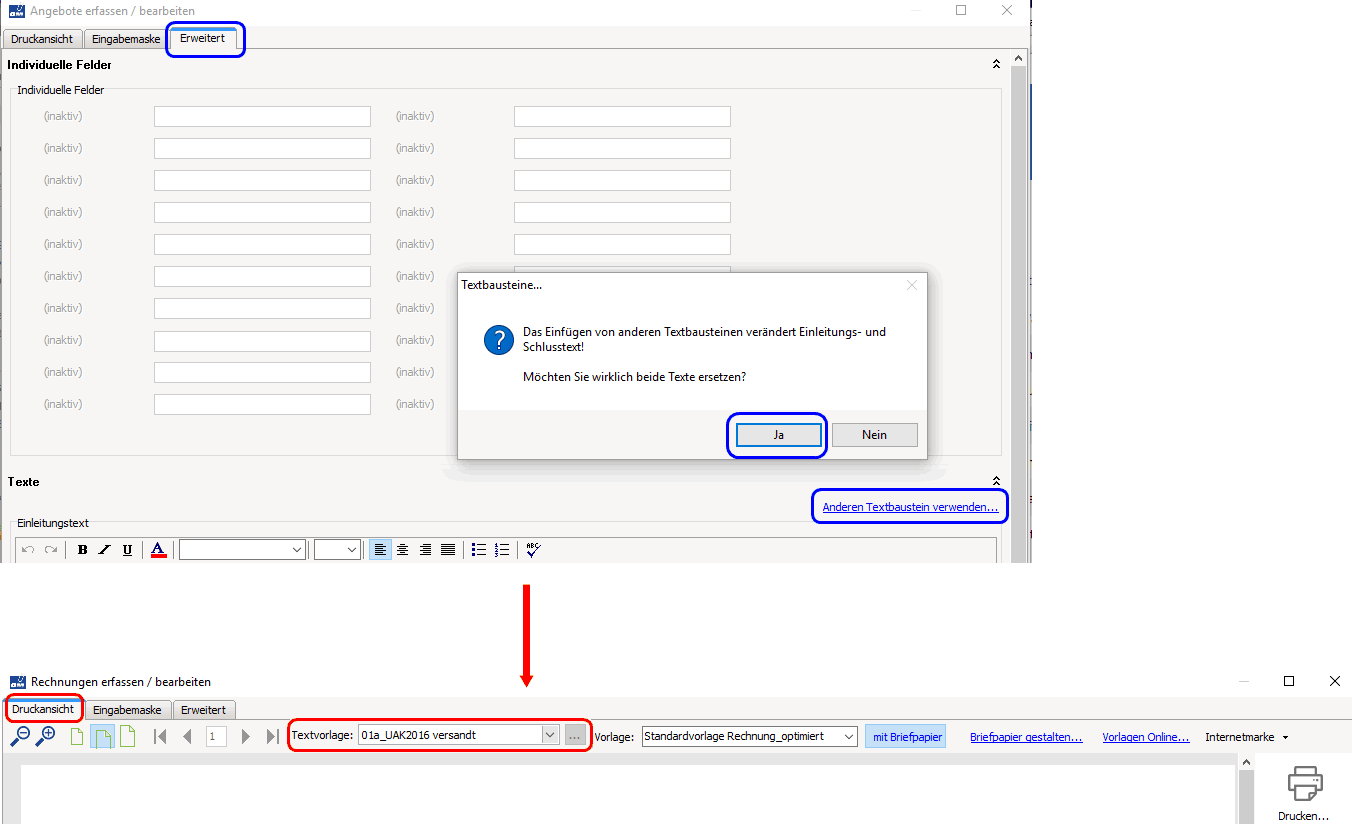Confirm replacing texts with Ja

[x=777, y=435]
